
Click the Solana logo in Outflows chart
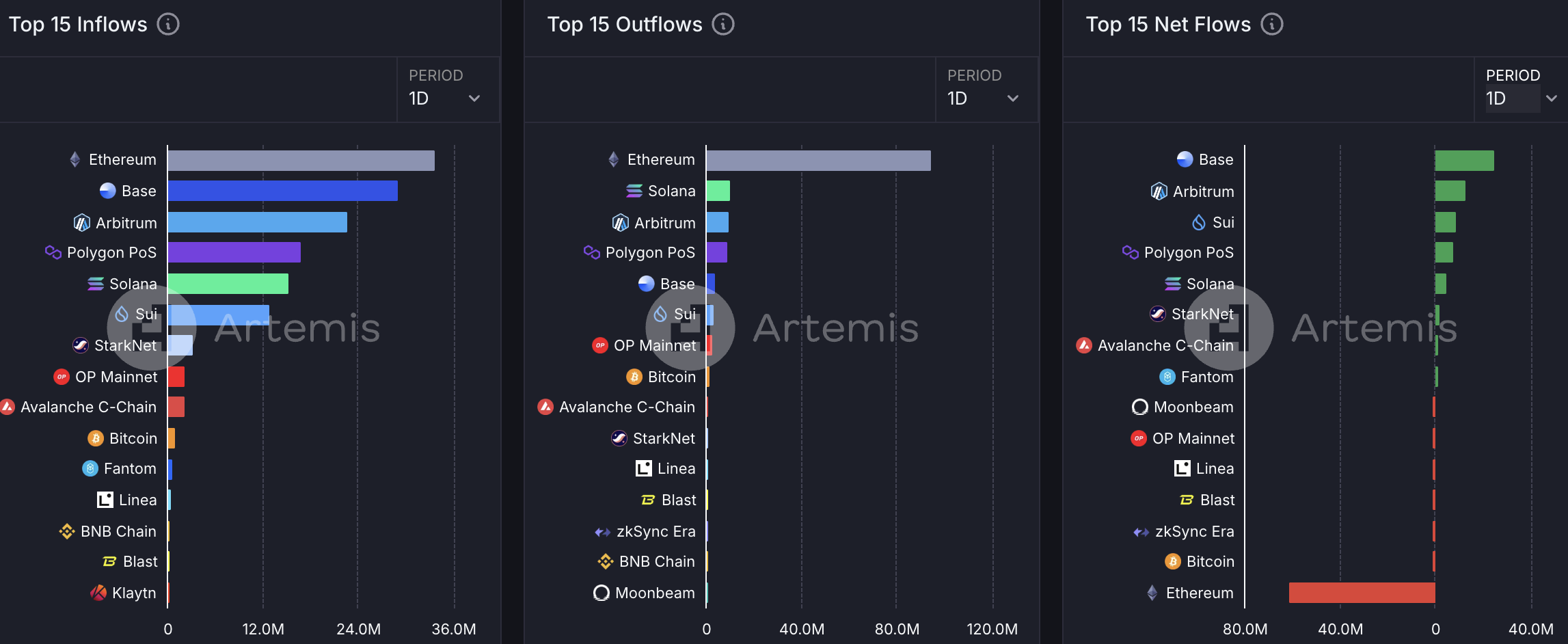634,191
